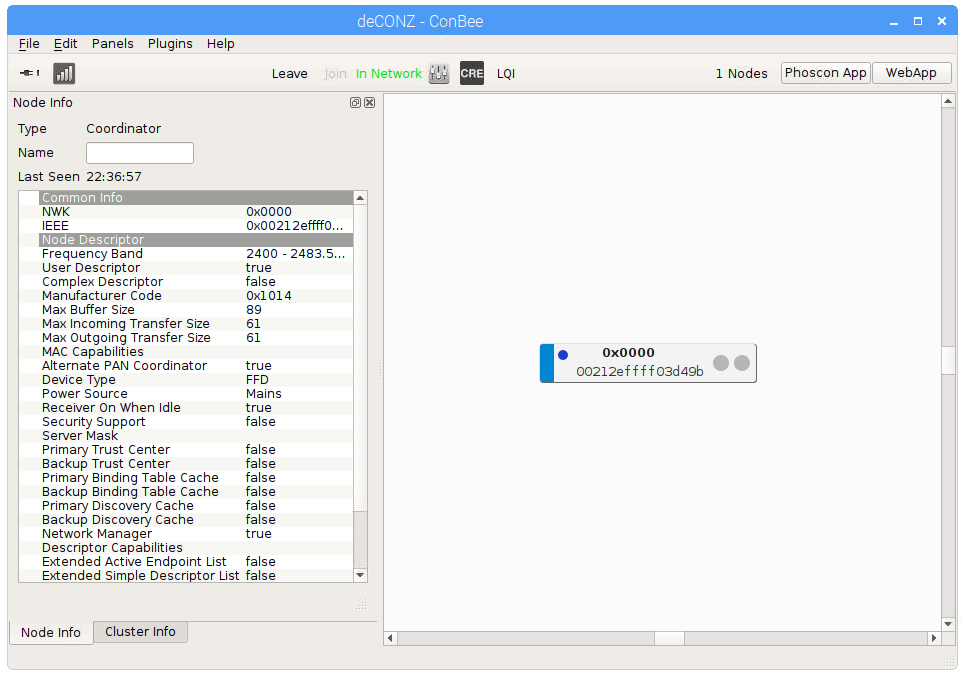Select the Common Info header row

pyautogui.click(x=196, y=197)
